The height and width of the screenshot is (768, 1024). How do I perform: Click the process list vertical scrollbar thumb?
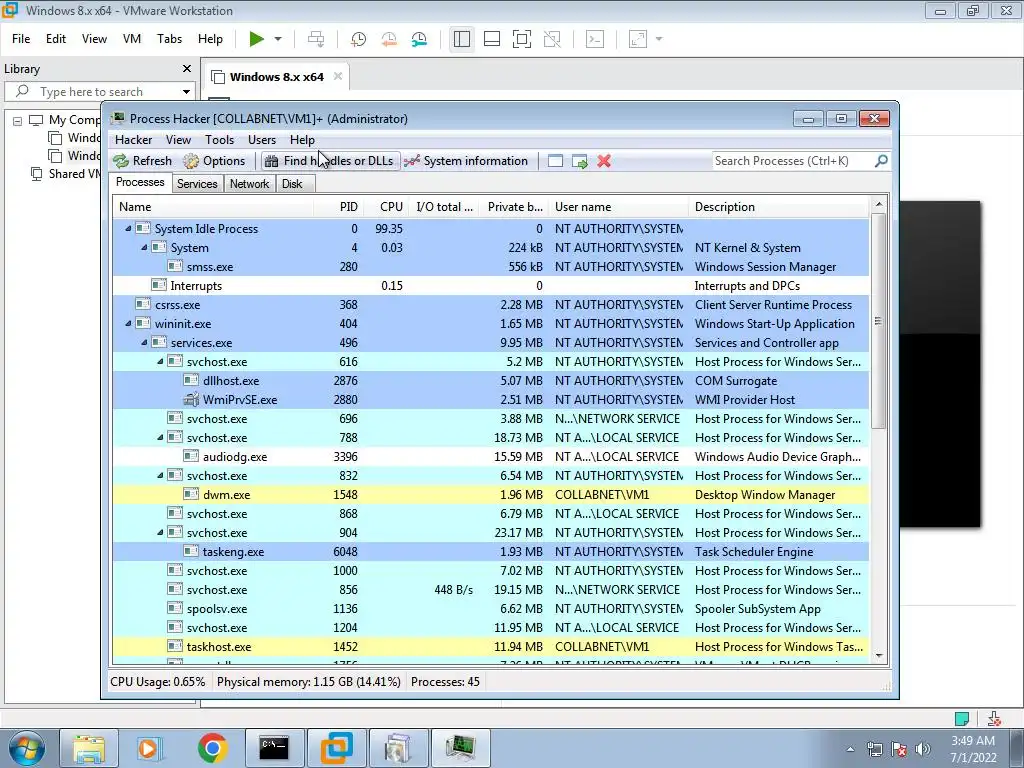(878, 321)
